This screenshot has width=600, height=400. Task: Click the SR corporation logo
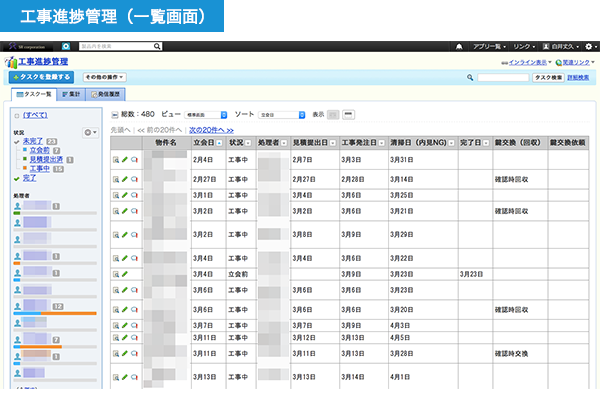pyautogui.click(x=28, y=46)
